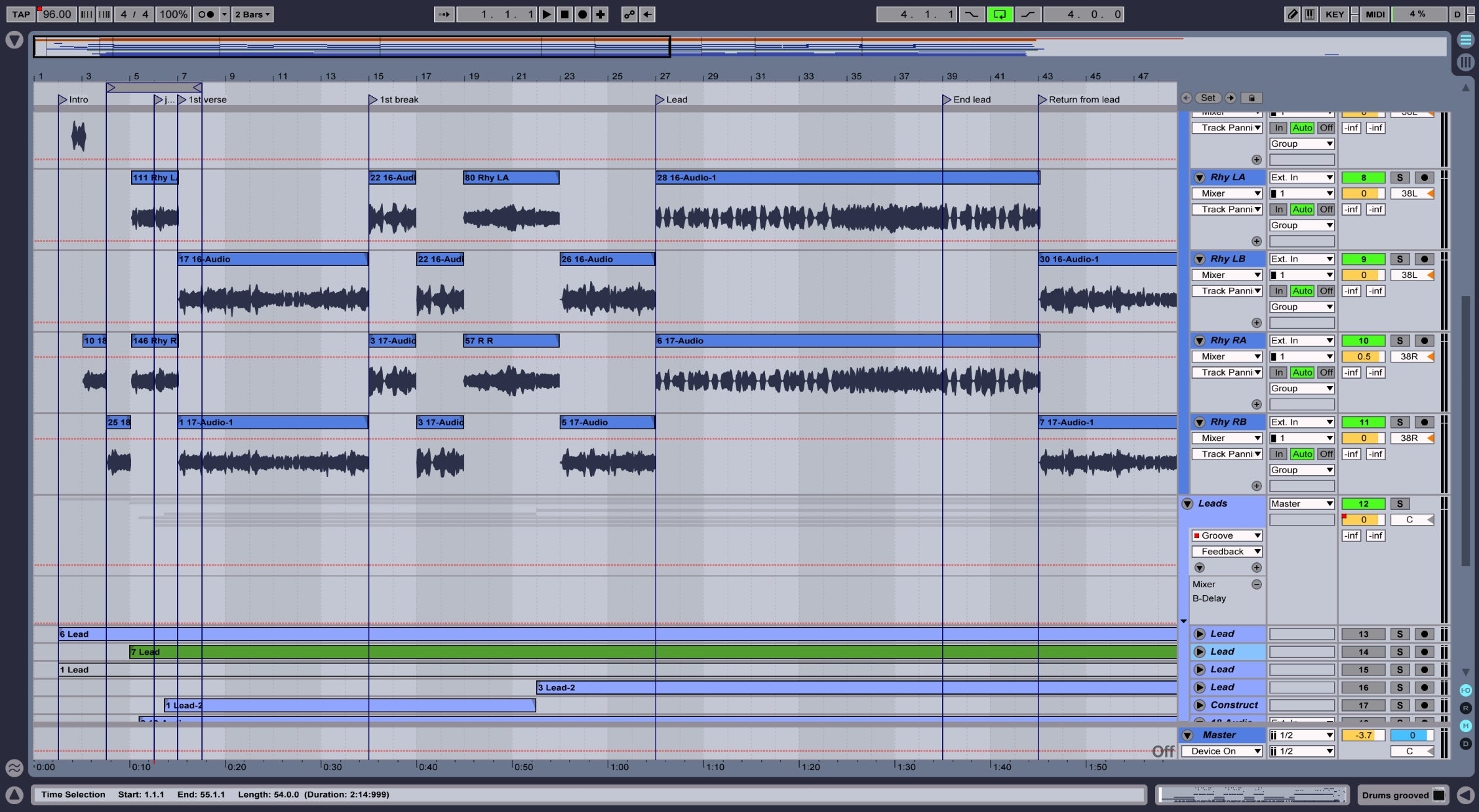Click the 96.00 tempo field

(x=56, y=14)
